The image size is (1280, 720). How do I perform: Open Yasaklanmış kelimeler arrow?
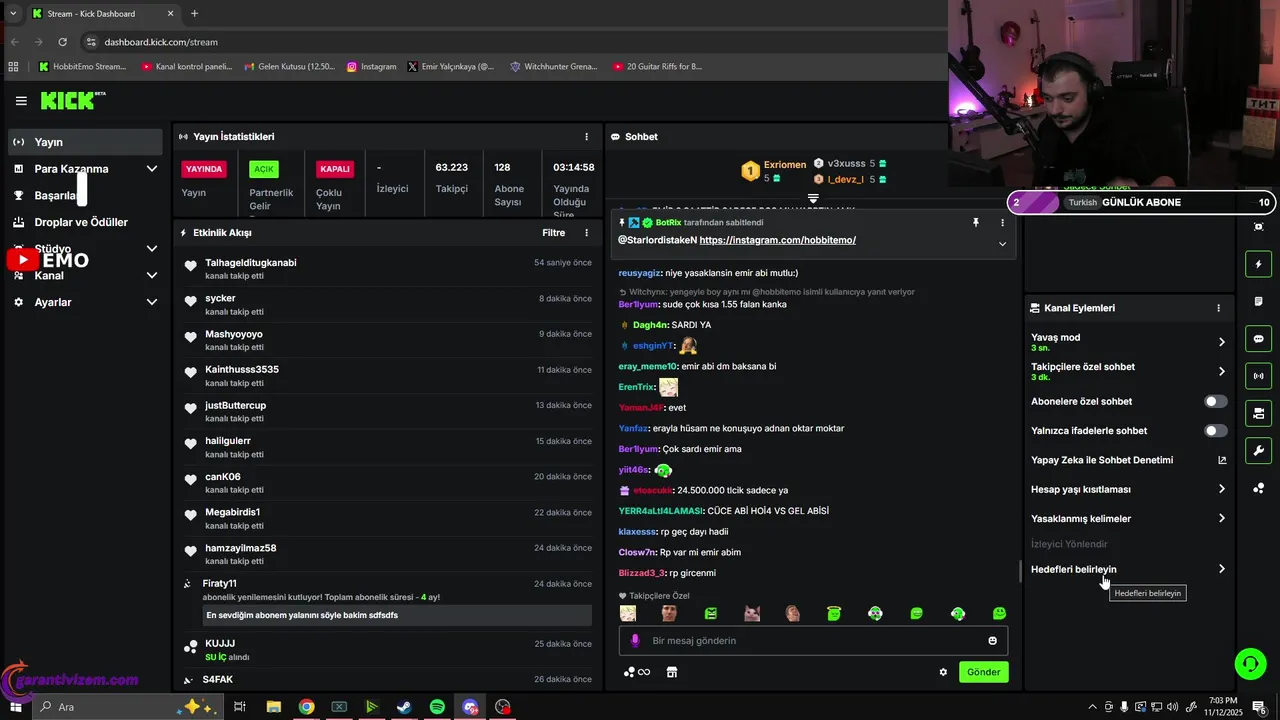pos(1221,519)
